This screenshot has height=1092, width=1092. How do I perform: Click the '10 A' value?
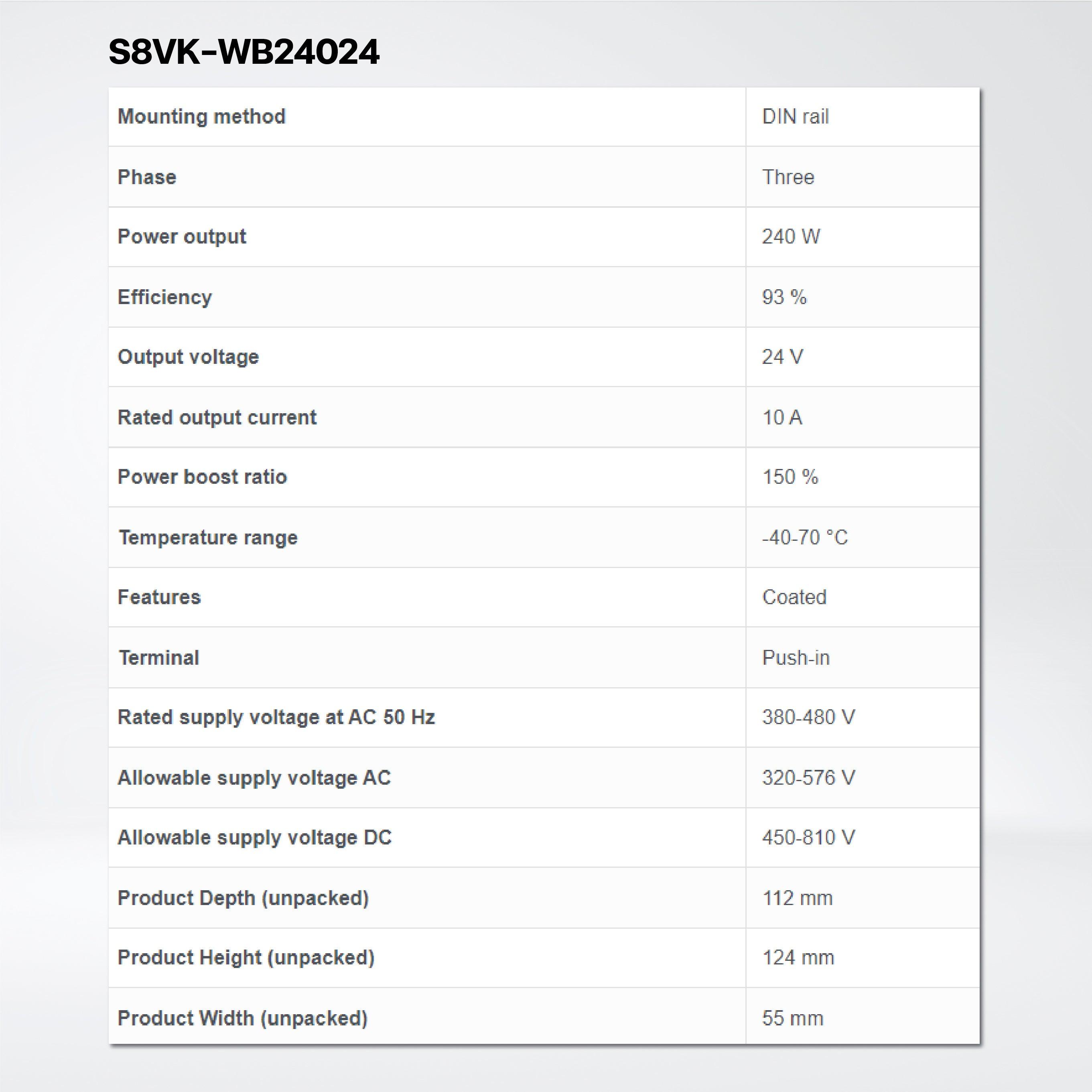click(x=783, y=417)
